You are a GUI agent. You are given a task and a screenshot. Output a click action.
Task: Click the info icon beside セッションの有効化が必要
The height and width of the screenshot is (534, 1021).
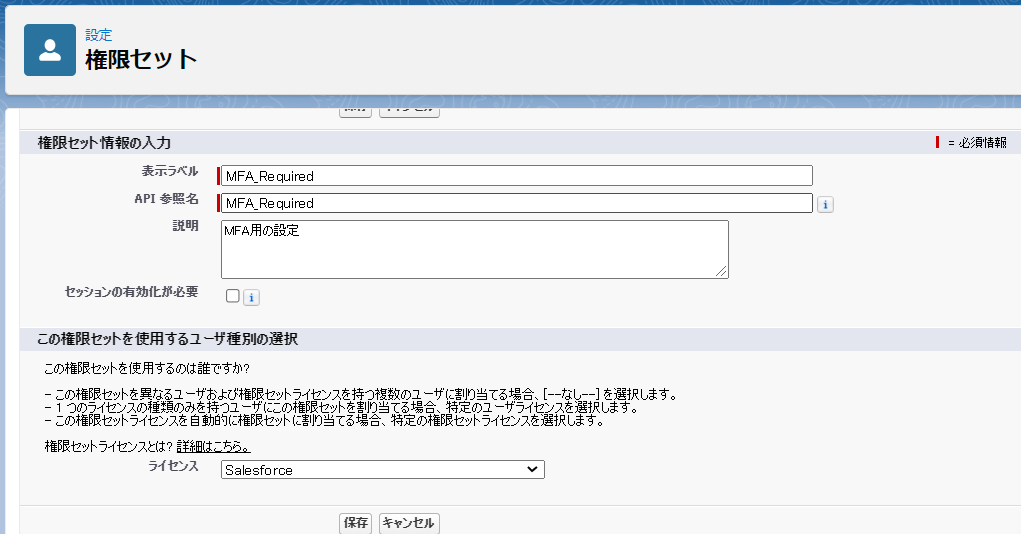[251, 298]
